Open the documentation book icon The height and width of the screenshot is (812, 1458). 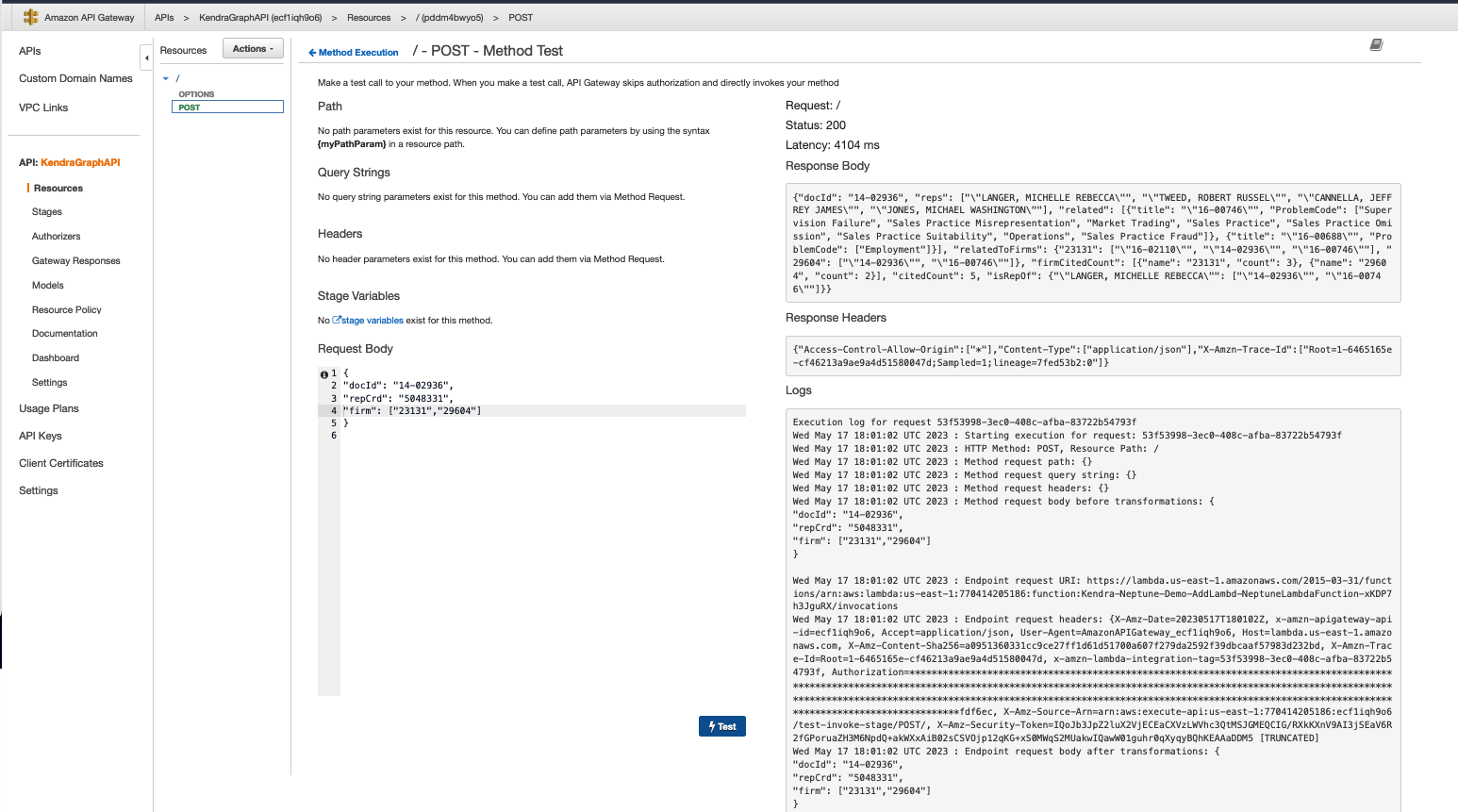(1376, 45)
